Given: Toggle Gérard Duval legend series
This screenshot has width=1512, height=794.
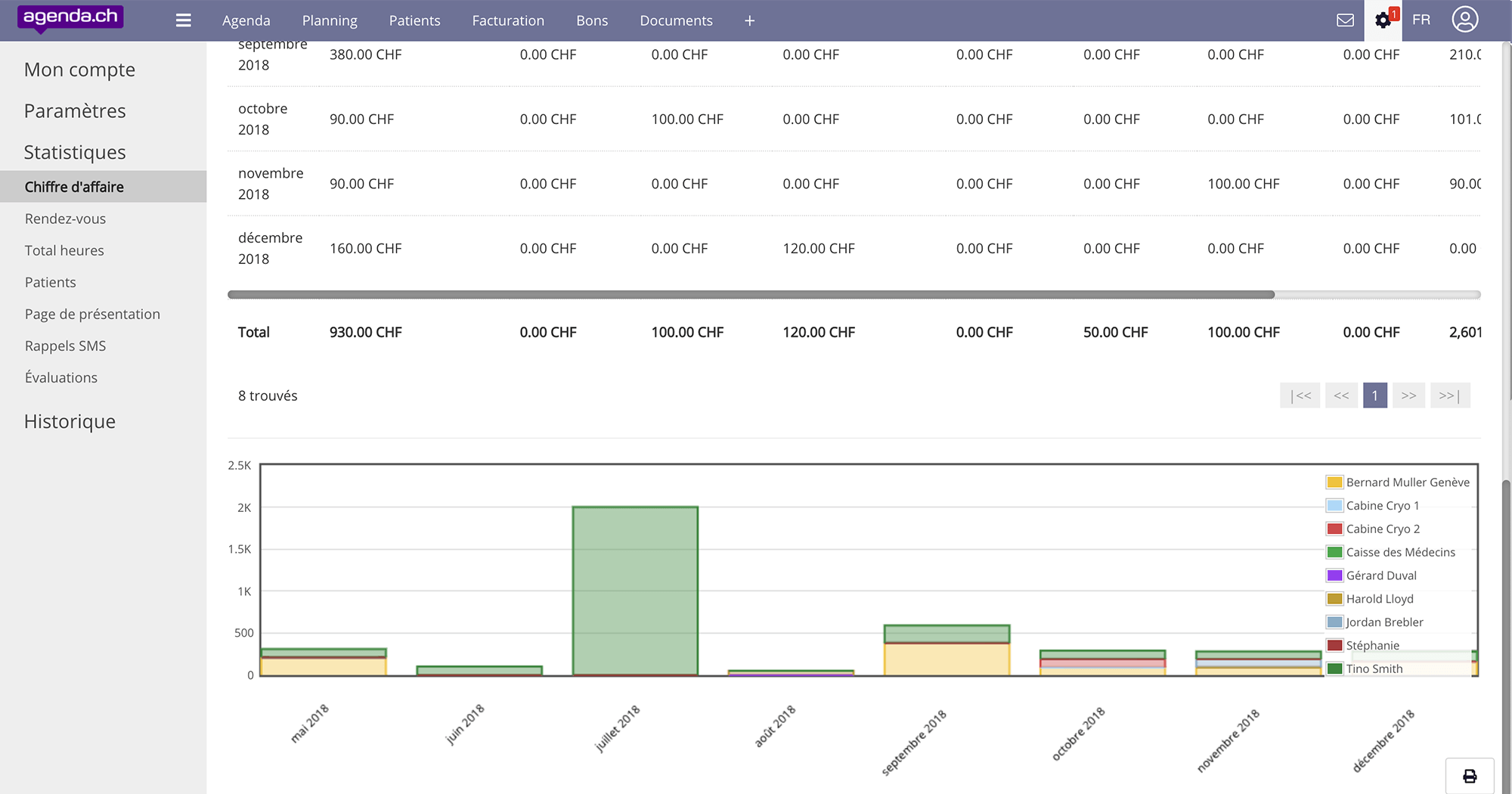Looking at the screenshot, I should pos(1380,575).
